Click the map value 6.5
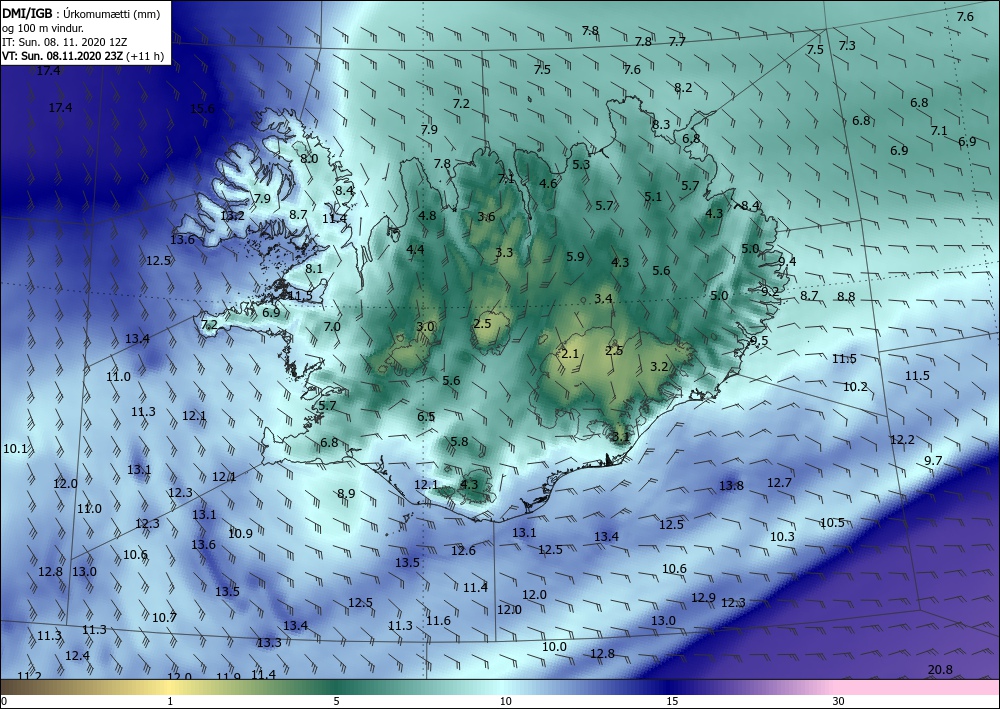The image size is (1000, 709). click(x=426, y=417)
